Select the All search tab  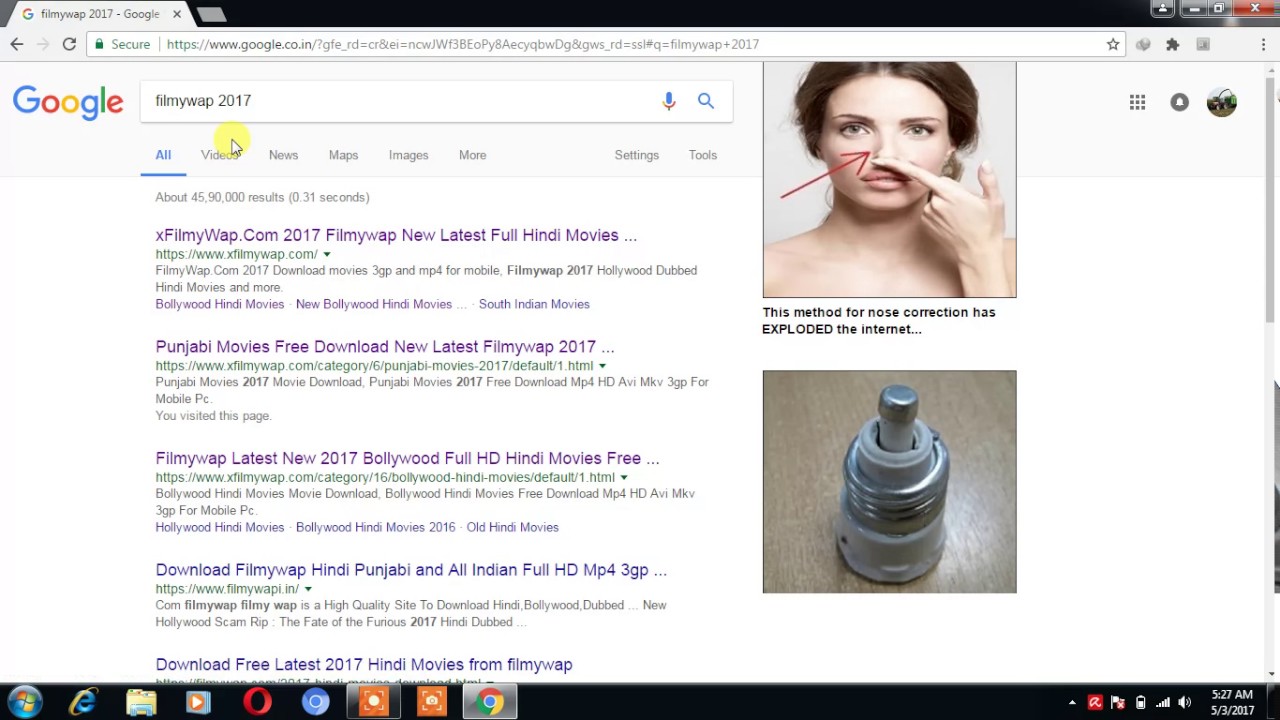click(163, 155)
